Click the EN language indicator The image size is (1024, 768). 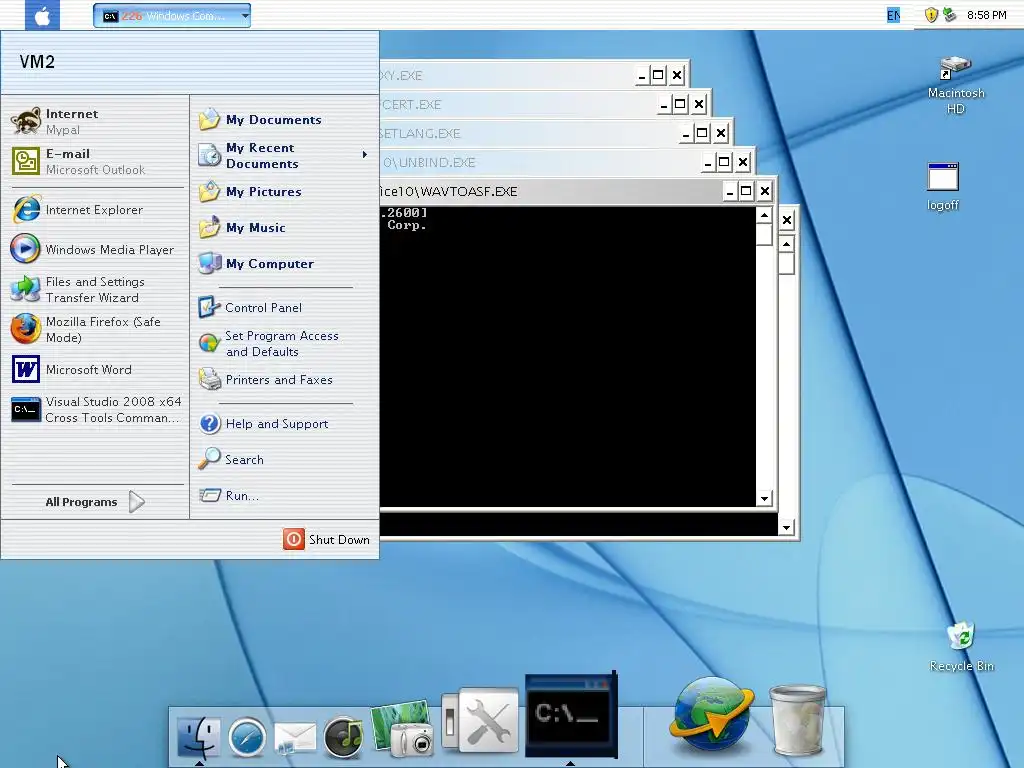[893, 15]
